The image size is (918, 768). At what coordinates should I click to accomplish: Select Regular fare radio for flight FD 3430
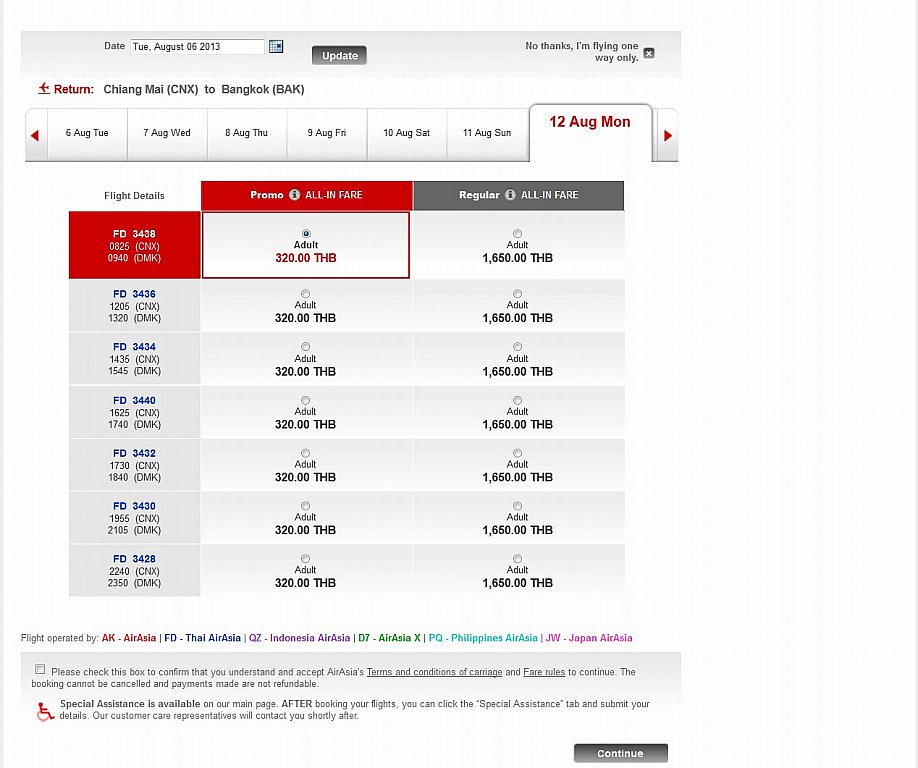[518, 506]
